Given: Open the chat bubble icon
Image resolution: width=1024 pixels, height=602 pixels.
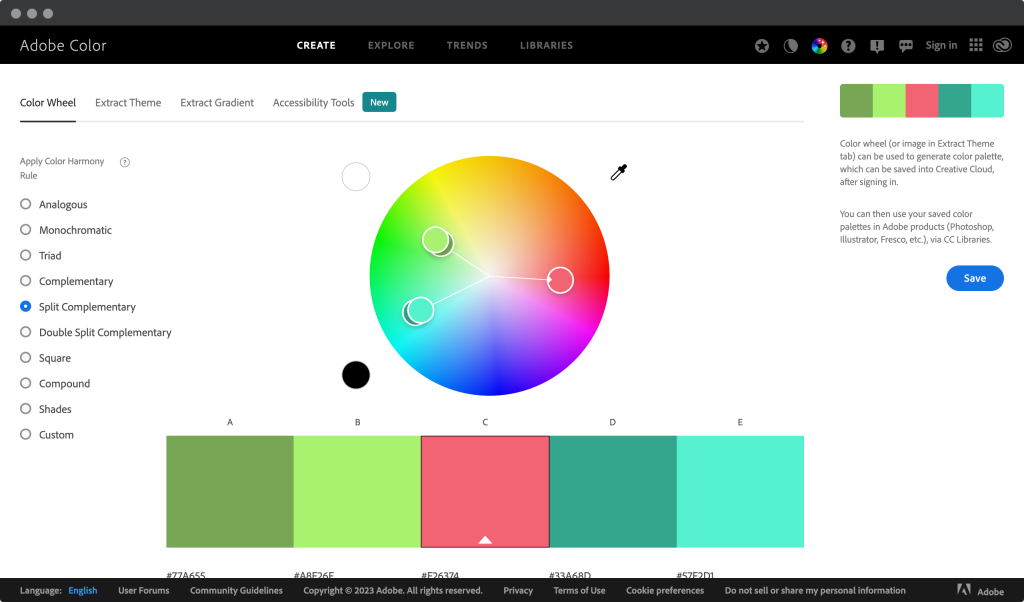Looking at the screenshot, I should point(905,45).
